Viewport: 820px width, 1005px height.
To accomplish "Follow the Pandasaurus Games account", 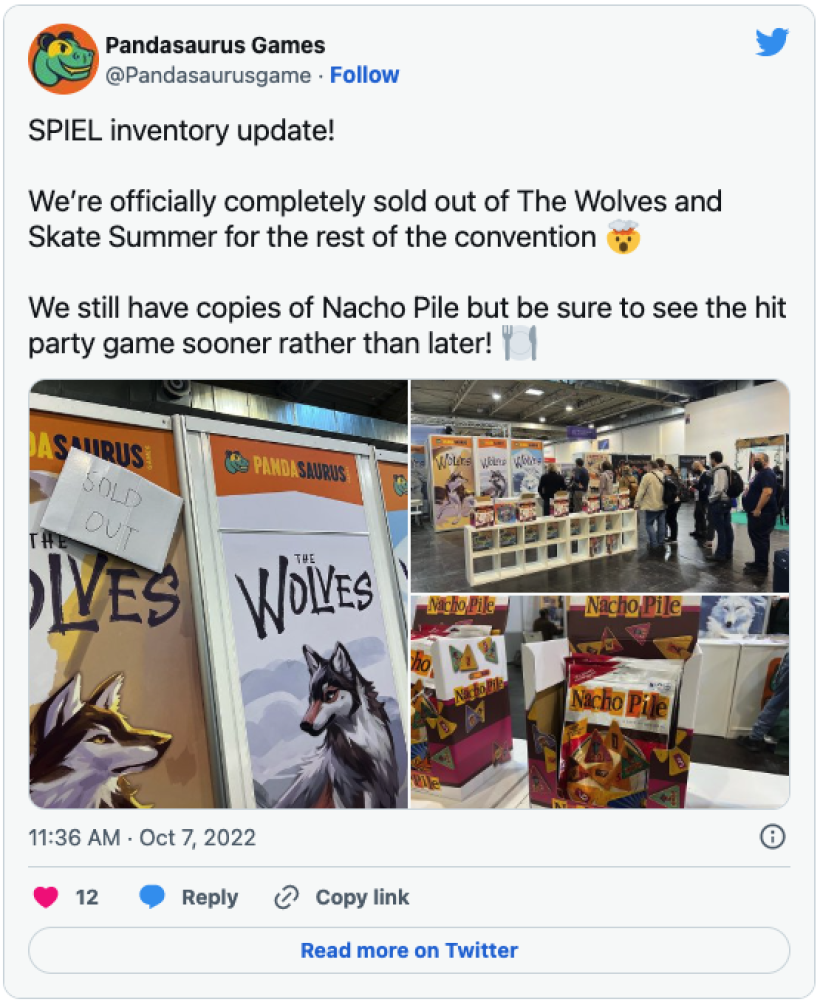I will tap(364, 75).
